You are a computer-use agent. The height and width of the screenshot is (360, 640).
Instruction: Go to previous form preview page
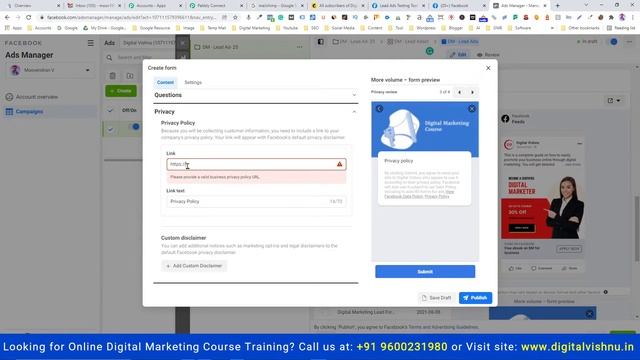click(x=460, y=92)
